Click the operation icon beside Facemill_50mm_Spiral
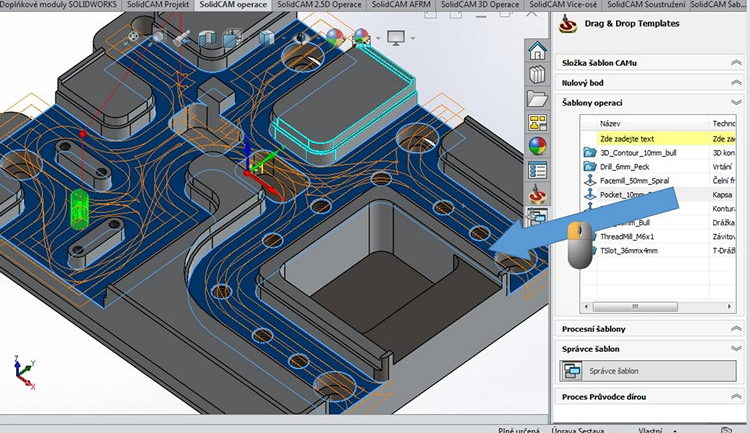This screenshot has height=433, width=750. pyautogui.click(x=590, y=180)
